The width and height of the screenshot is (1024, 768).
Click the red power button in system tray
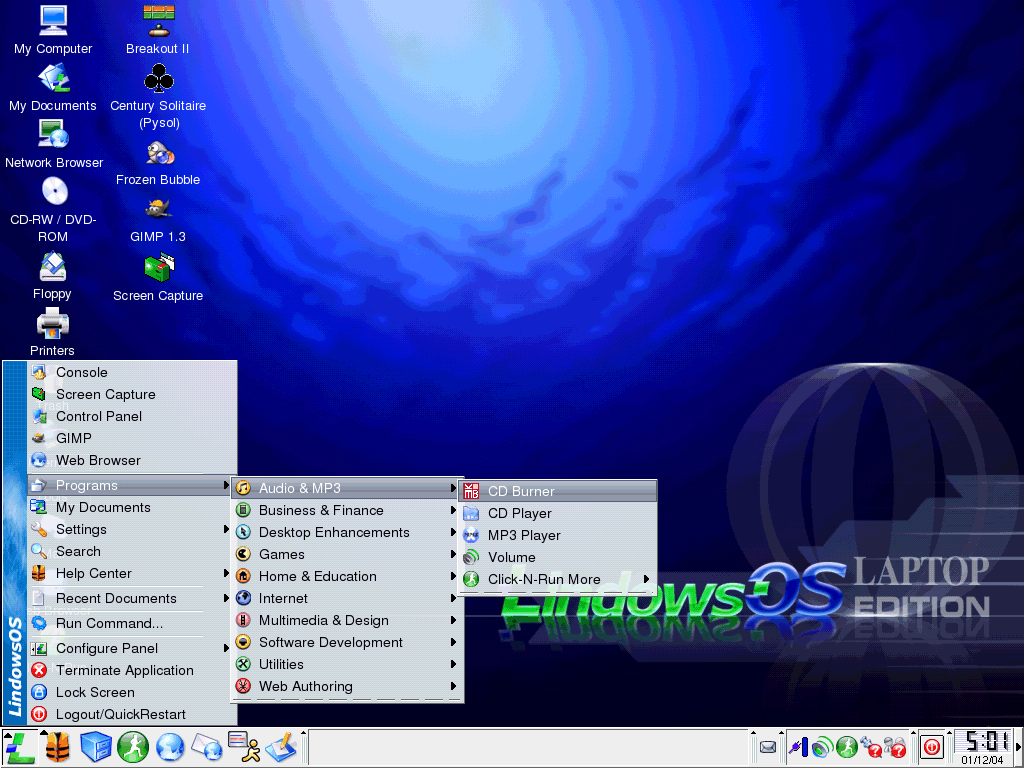tap(931, 747)
